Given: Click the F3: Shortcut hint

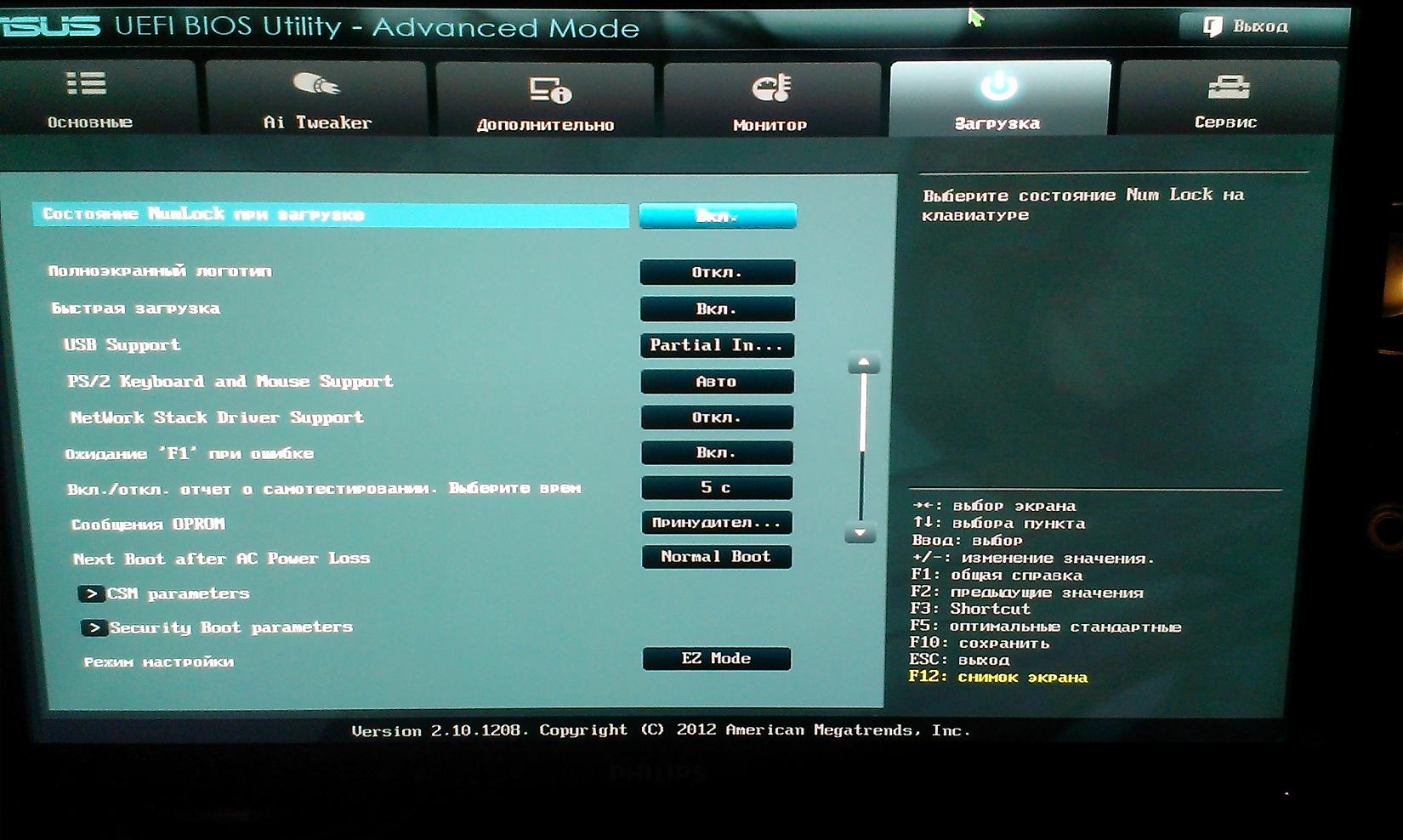Looking at the screenshot, I should 970,609.
